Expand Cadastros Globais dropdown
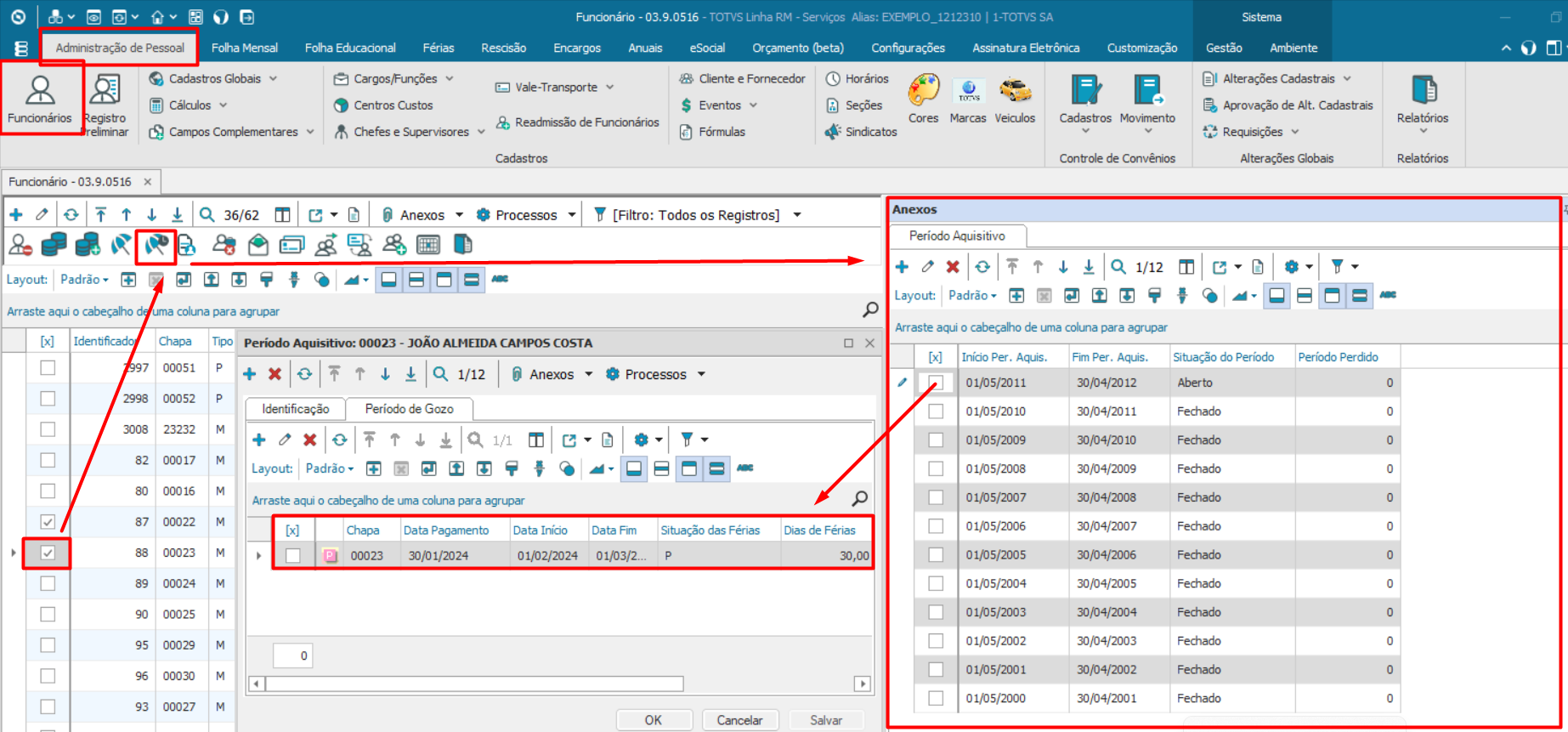The height and width of the screenshot is (732, 1568). (x=273, y=78)
